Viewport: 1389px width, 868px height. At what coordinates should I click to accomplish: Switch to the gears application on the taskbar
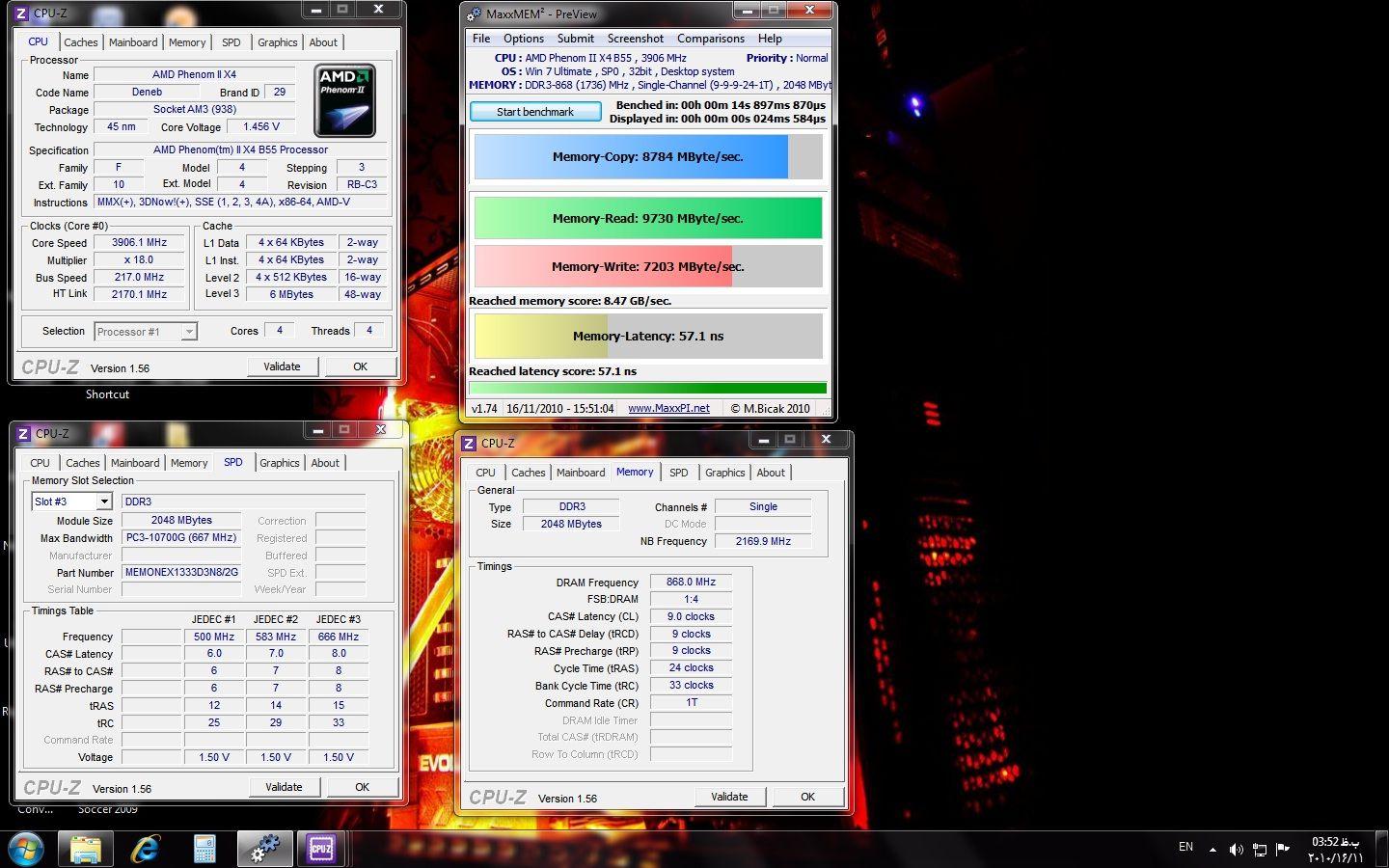point(264,849)
